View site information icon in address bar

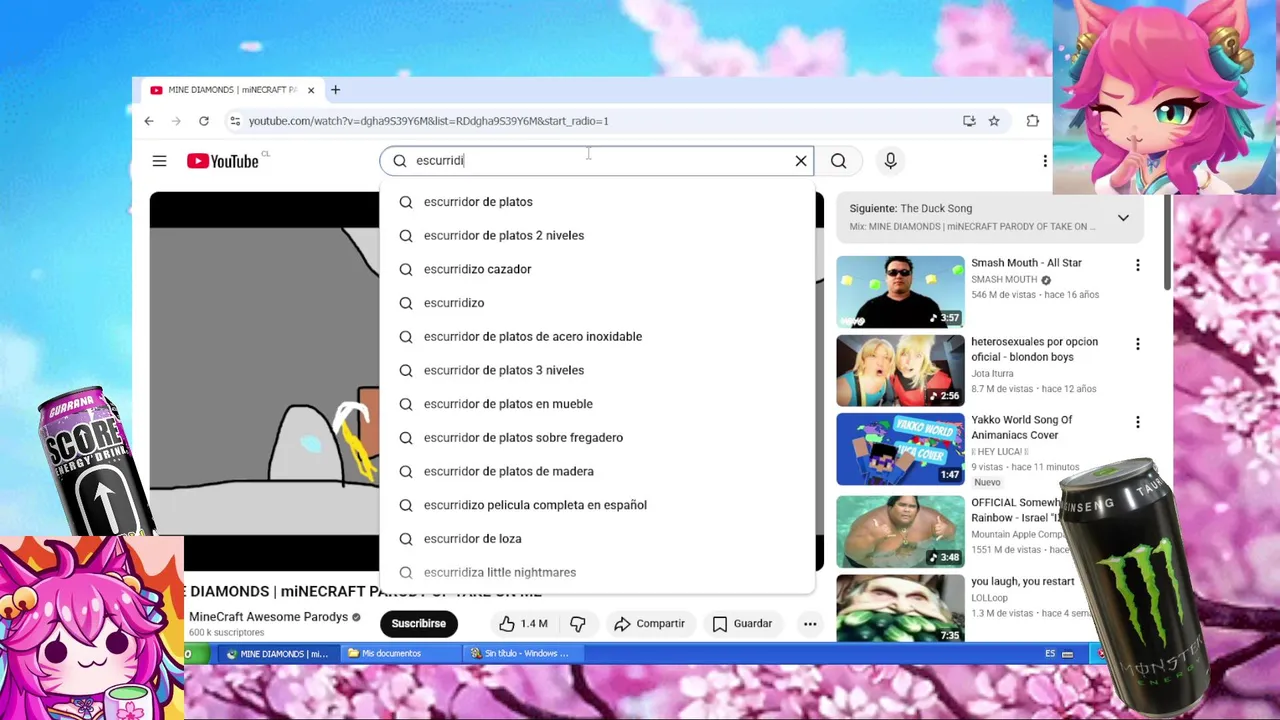(x=235, y=121)
